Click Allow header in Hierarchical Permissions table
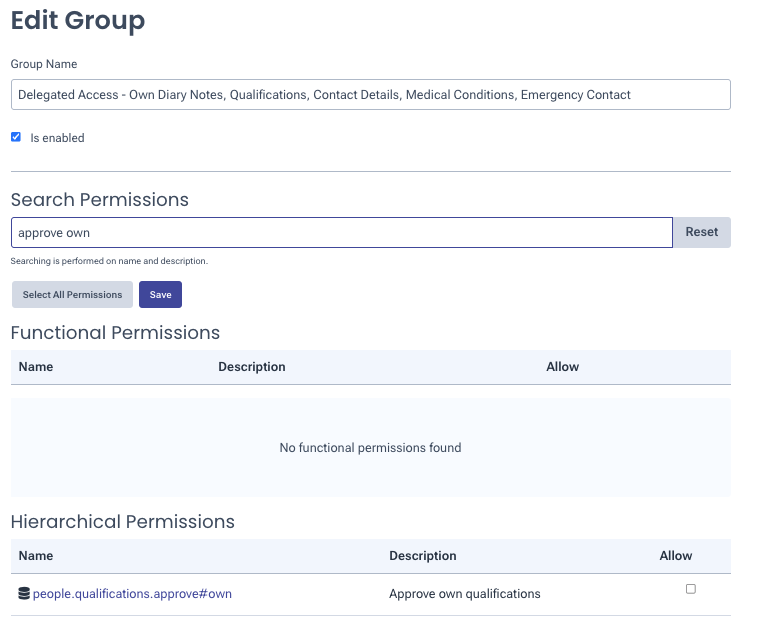Image resolution: width=758 pixels, height=627 pixels. [x=675, y=556]
